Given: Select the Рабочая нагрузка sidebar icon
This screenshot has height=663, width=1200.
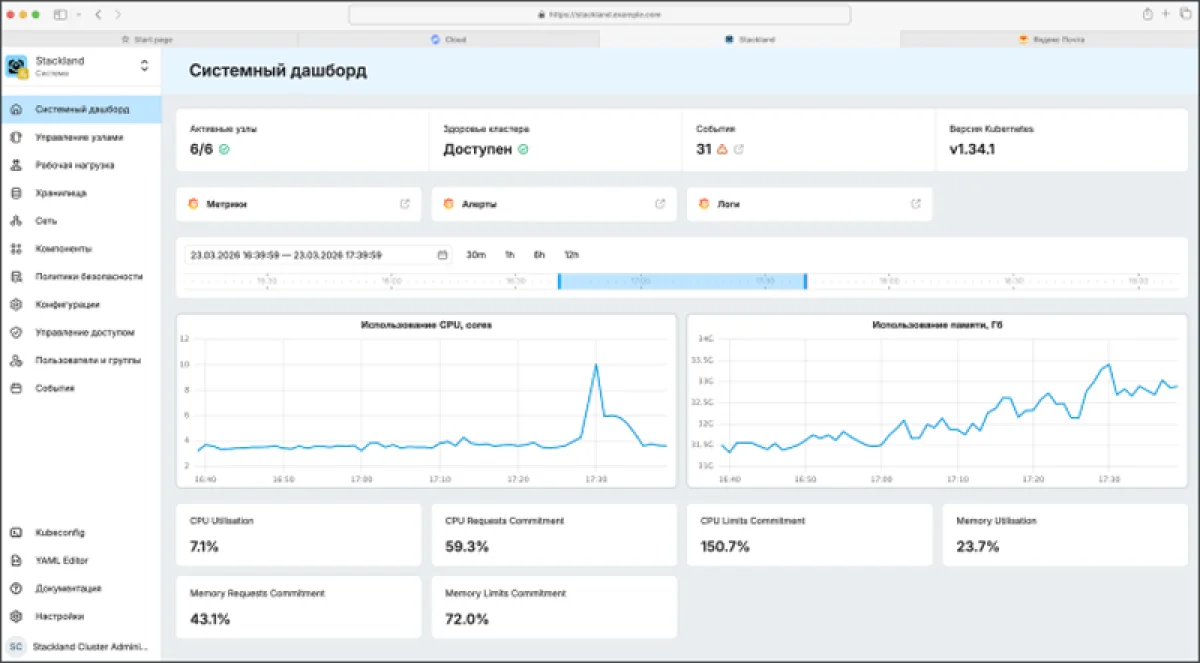Looking at the screenshot, I should (18, 165).
